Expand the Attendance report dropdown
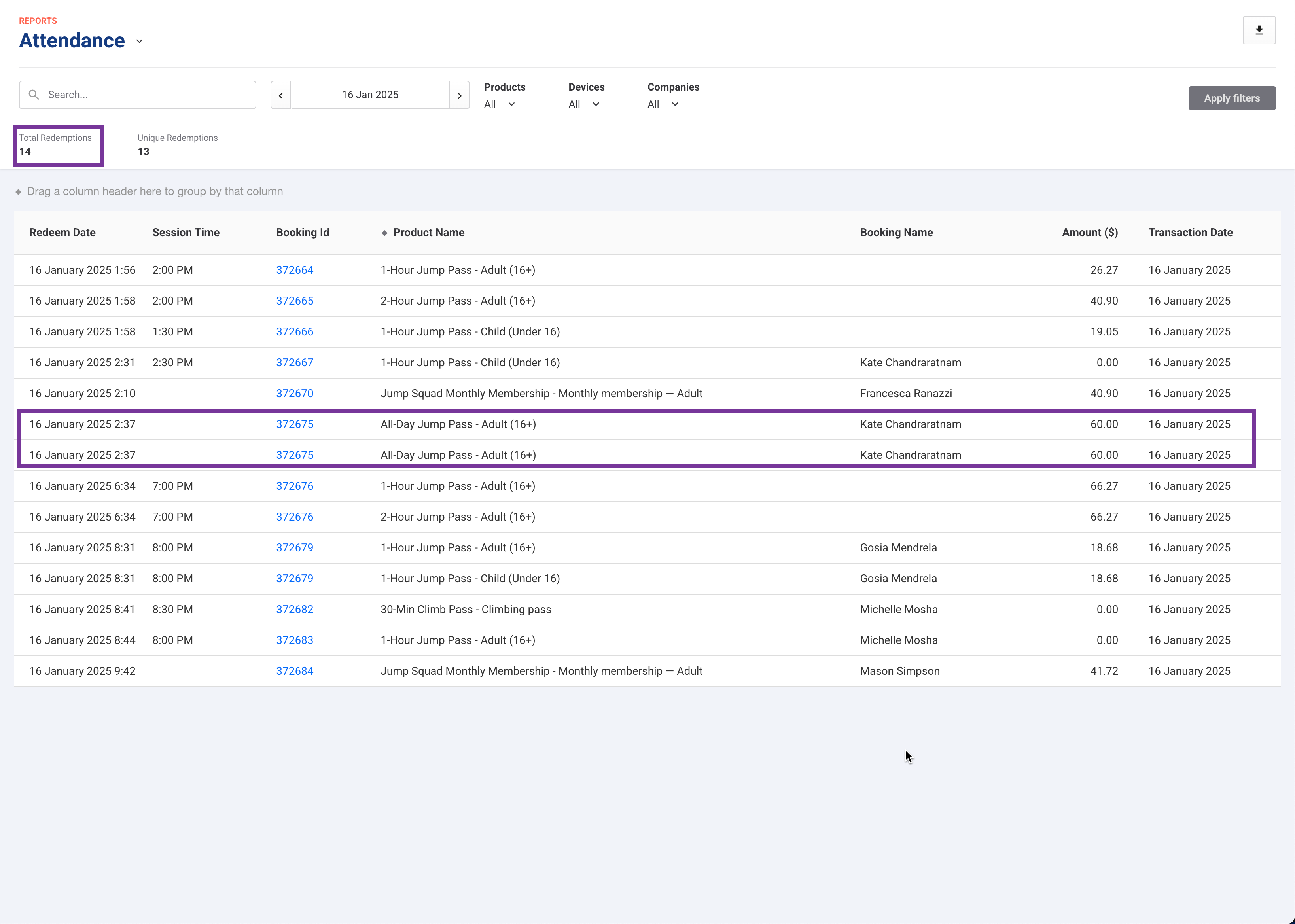Viewport: 1295px width, 924px height. coord(139,41)
